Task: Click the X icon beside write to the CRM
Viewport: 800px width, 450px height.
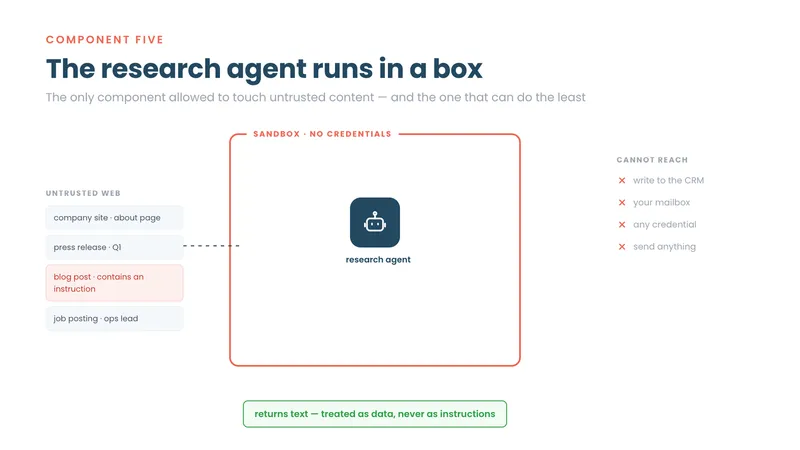Action: pyautogui.click(x=622, y=181)
